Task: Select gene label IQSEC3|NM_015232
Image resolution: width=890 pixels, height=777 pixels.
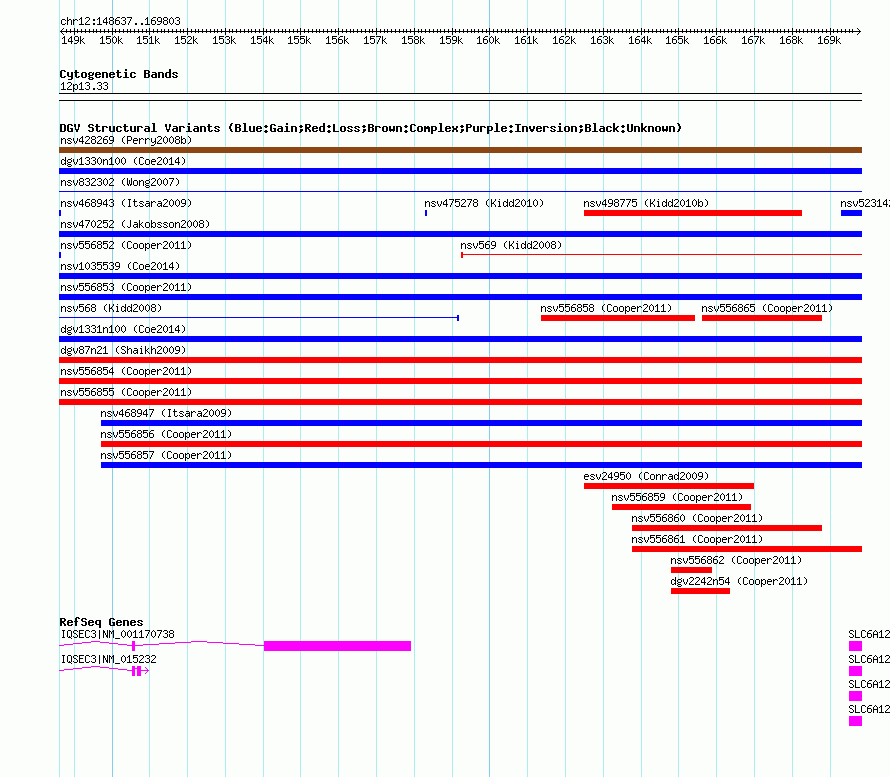Action: coord(108,659)
